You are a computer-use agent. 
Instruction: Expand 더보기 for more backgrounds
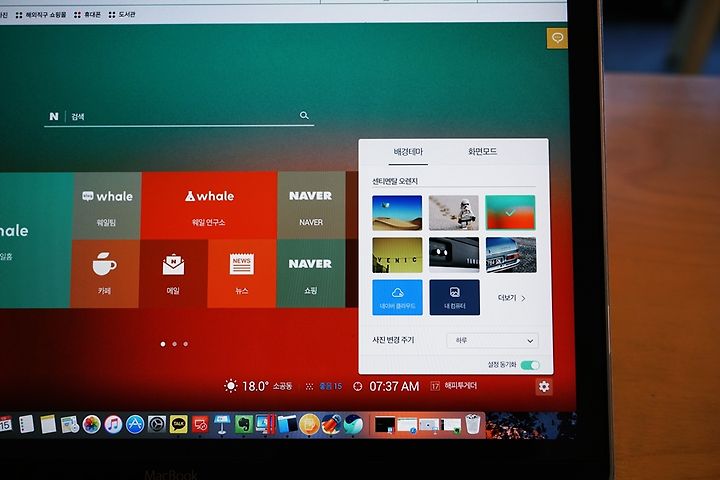pos(511,298)
